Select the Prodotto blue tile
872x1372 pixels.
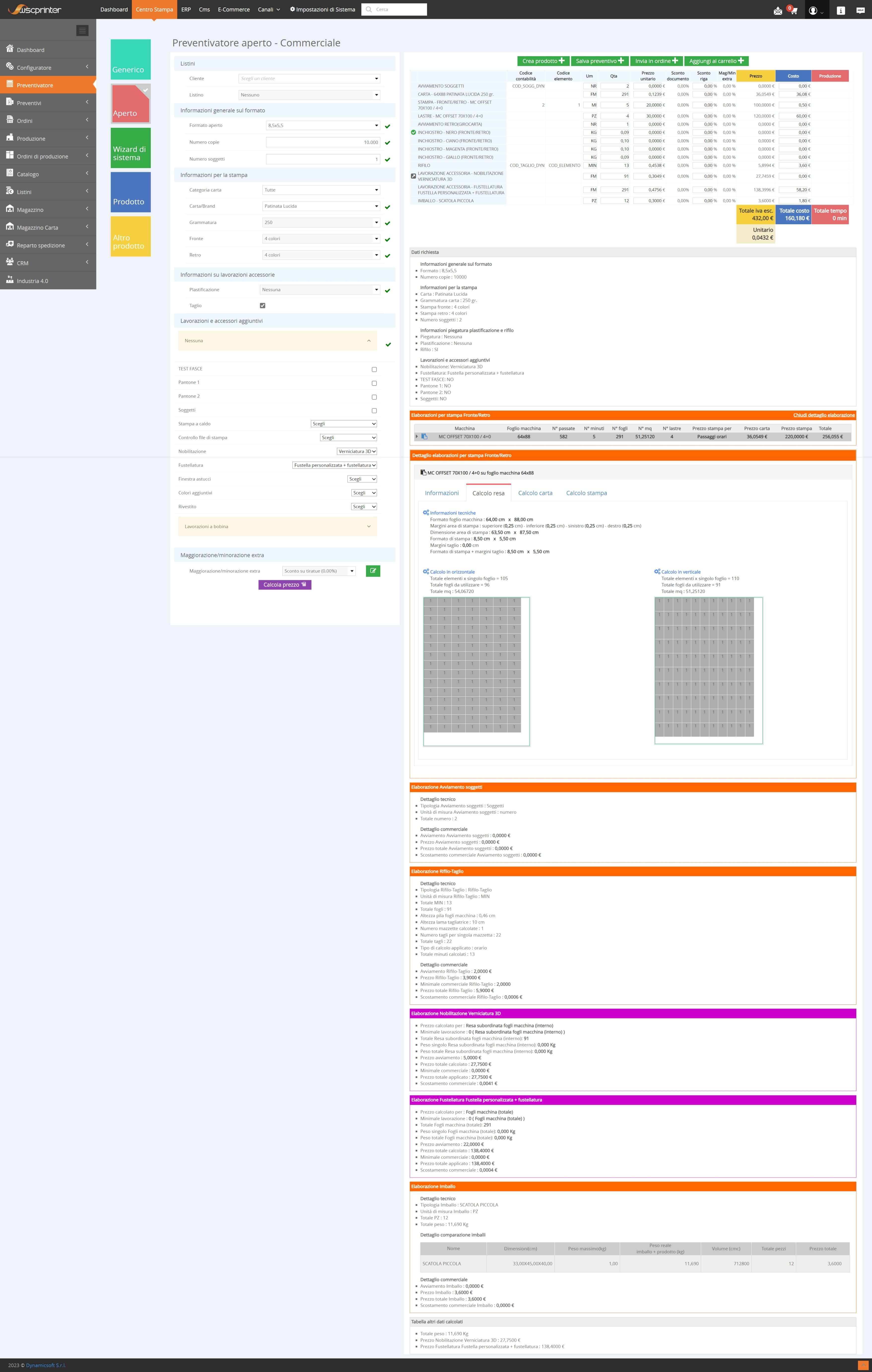click(x=131, y=192)
